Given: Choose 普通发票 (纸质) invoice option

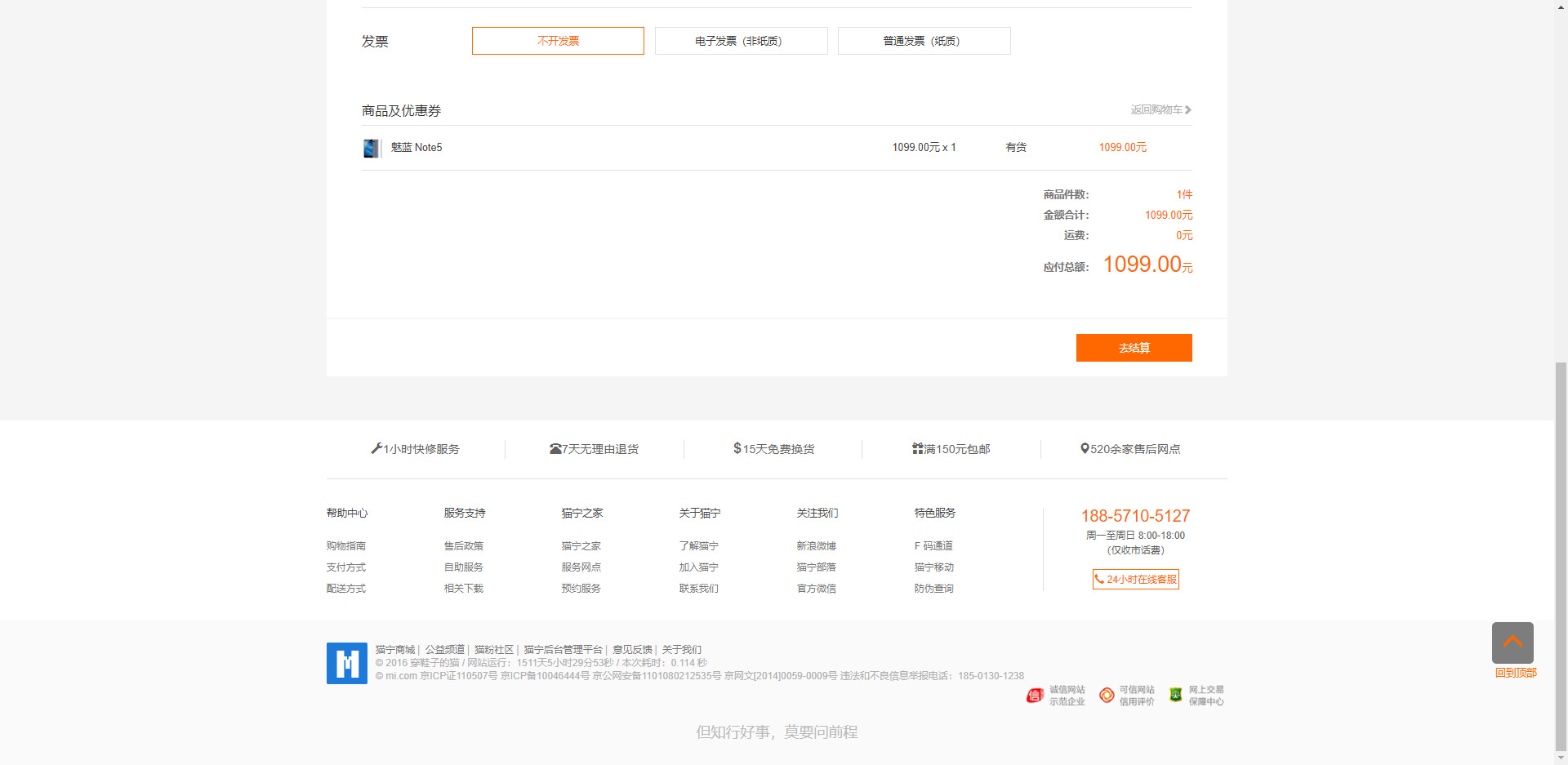Looking at the screenshot, I should click(x=924, y=41).
